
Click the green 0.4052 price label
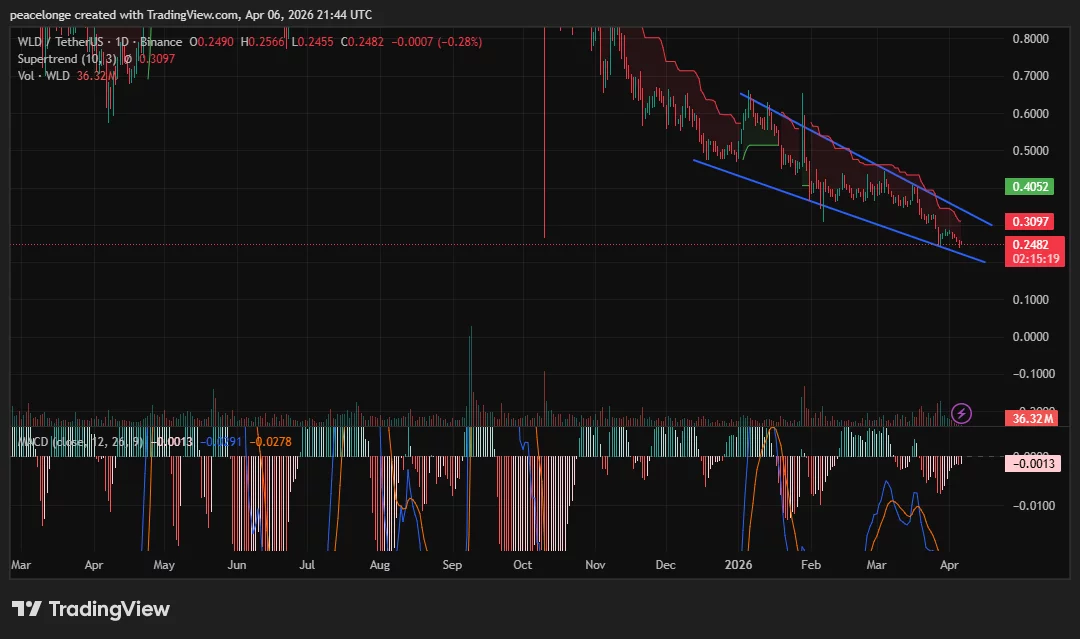(1031, 186)
